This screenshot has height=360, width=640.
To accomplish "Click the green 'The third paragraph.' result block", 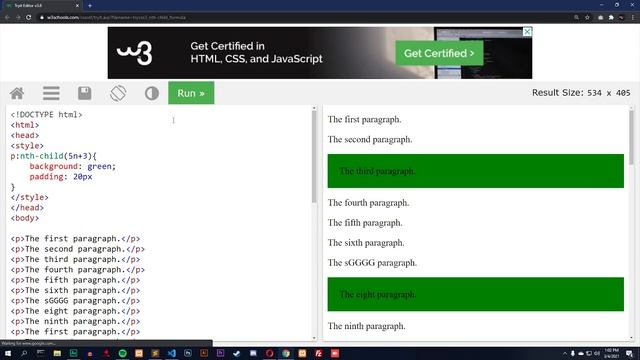I will [476, 171].
